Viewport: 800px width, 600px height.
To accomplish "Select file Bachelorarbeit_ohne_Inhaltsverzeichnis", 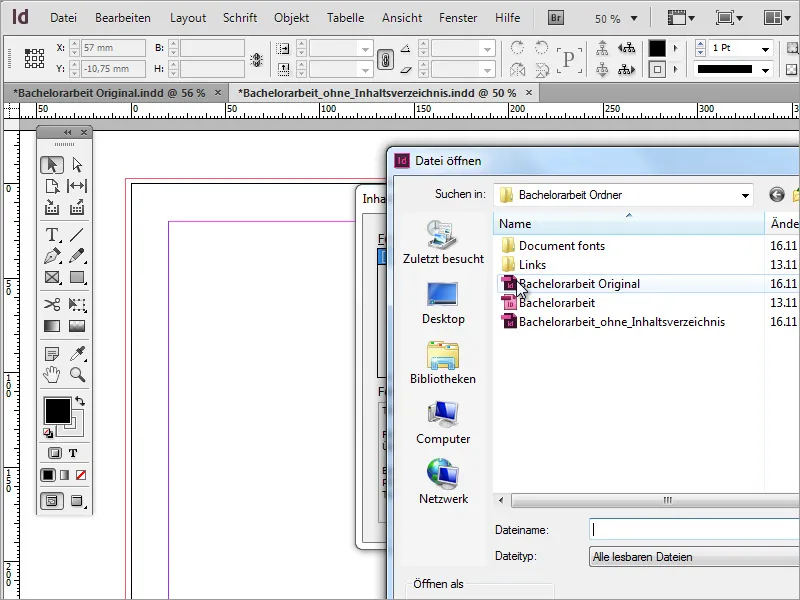I will coord(612,322).
